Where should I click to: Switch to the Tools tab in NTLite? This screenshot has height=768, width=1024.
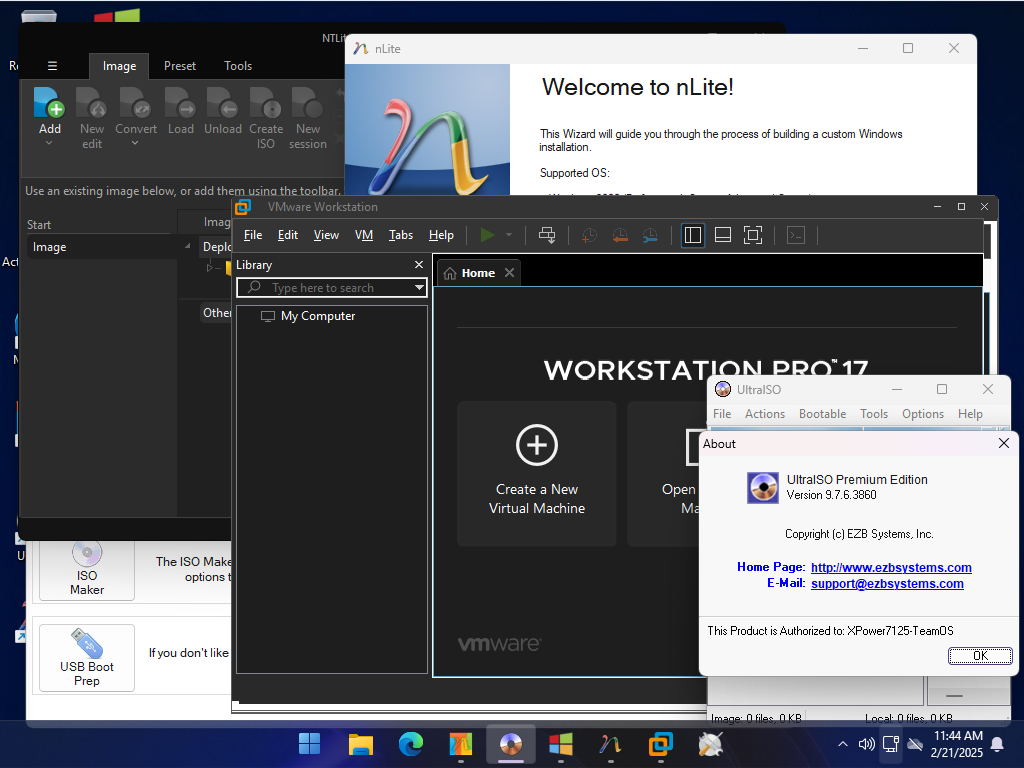point(238,66)
